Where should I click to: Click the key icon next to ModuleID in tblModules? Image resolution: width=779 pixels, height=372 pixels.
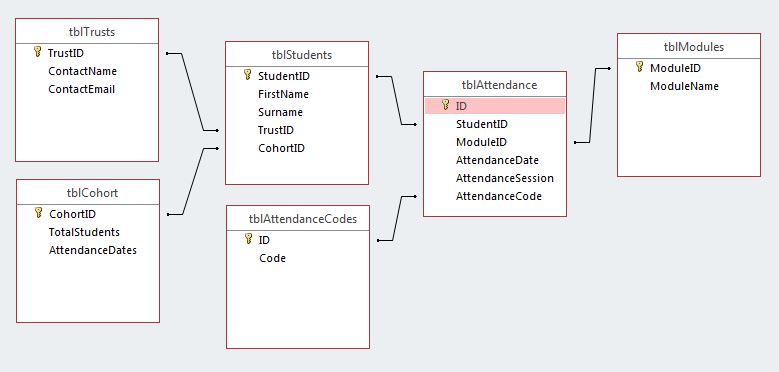click(640, 67)
